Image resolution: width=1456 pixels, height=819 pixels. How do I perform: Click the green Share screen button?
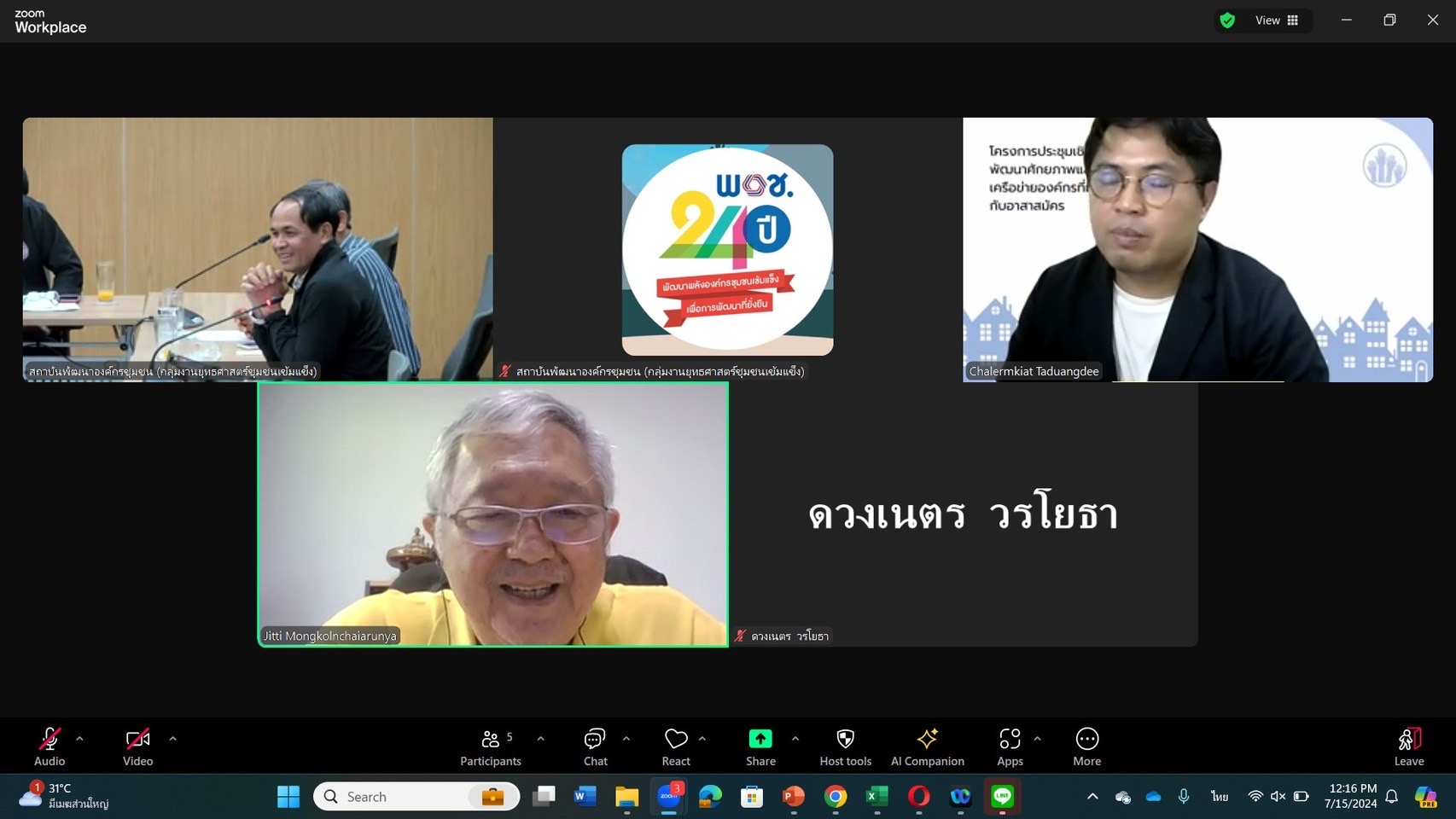(x=760, y=739)
